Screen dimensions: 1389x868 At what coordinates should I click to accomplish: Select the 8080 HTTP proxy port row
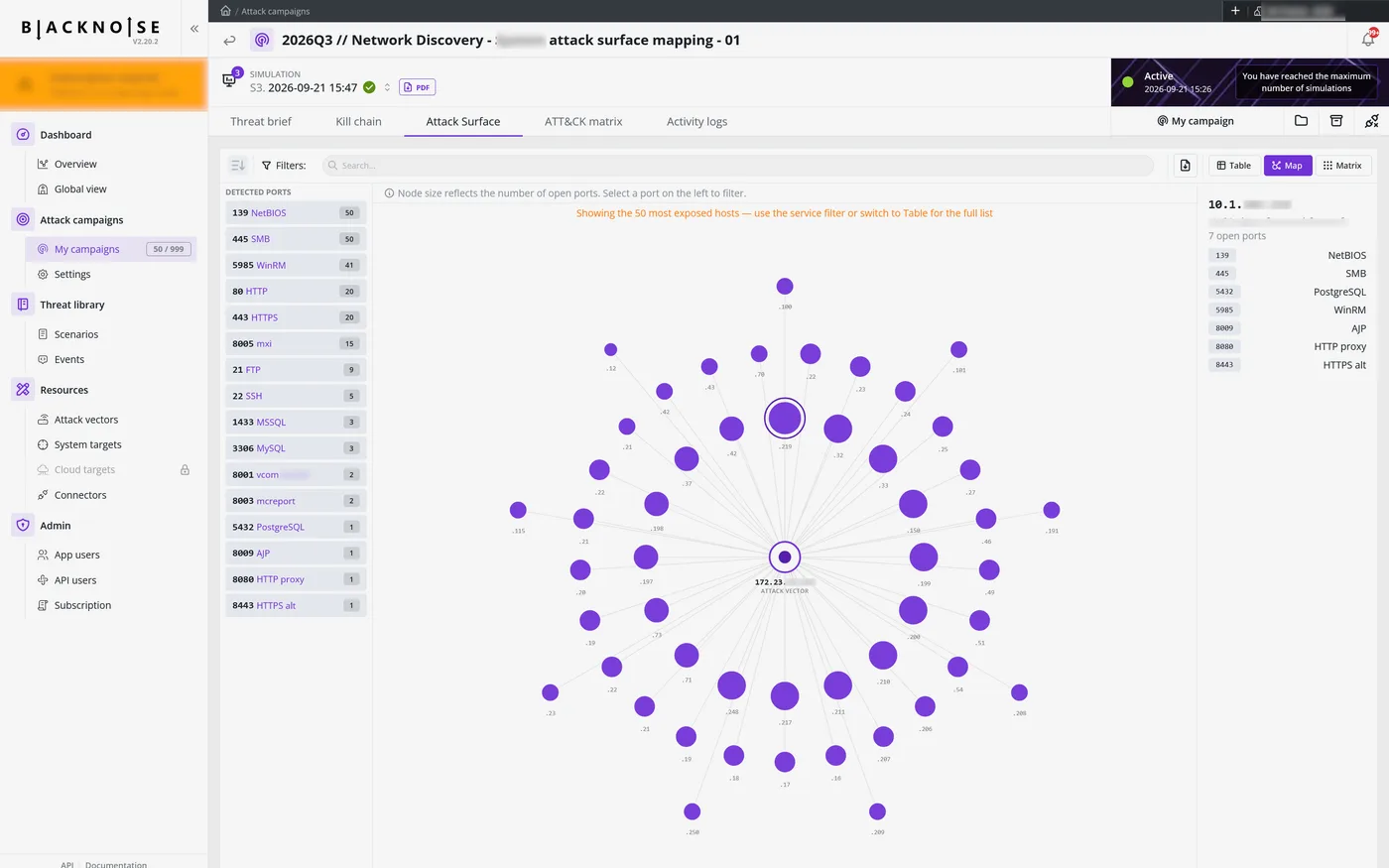296,579
